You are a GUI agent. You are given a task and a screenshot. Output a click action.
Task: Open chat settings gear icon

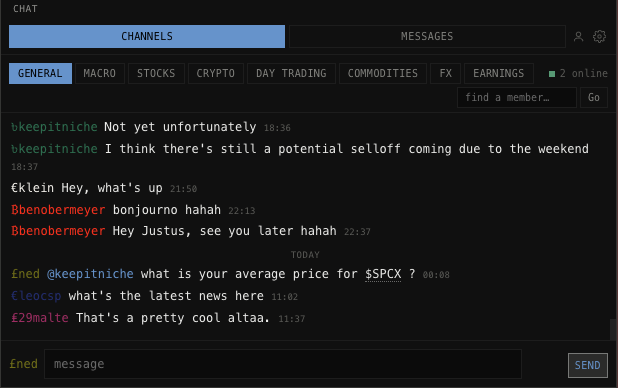click(599, 36)
